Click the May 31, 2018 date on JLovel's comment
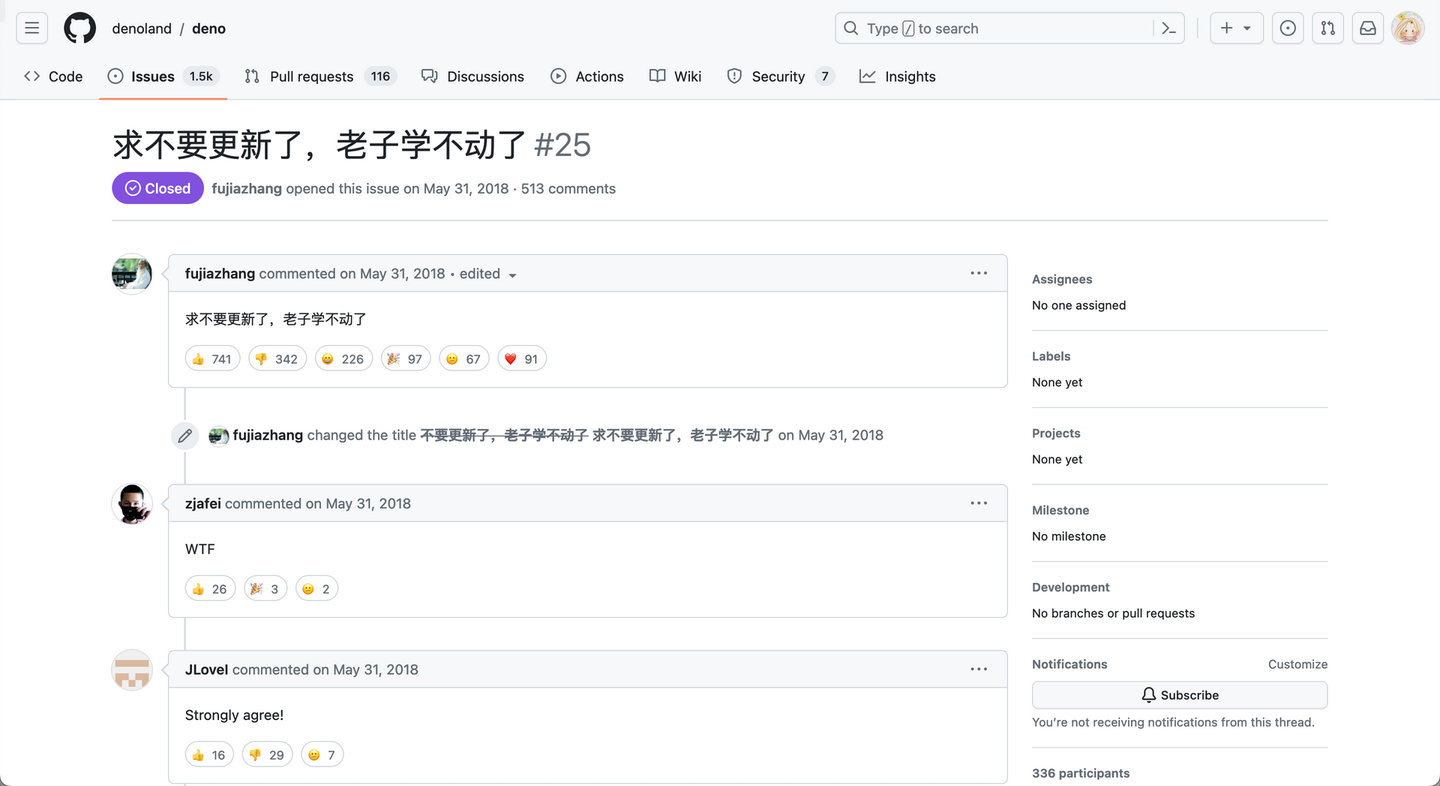Screen dimensions: 1440x786 [375, 669]
